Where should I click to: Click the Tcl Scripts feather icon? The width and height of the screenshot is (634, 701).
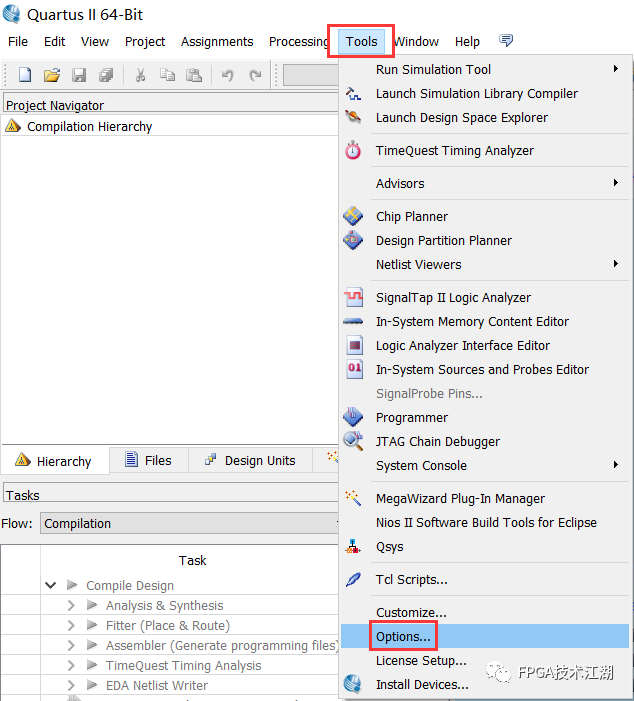tap(353, 579)
